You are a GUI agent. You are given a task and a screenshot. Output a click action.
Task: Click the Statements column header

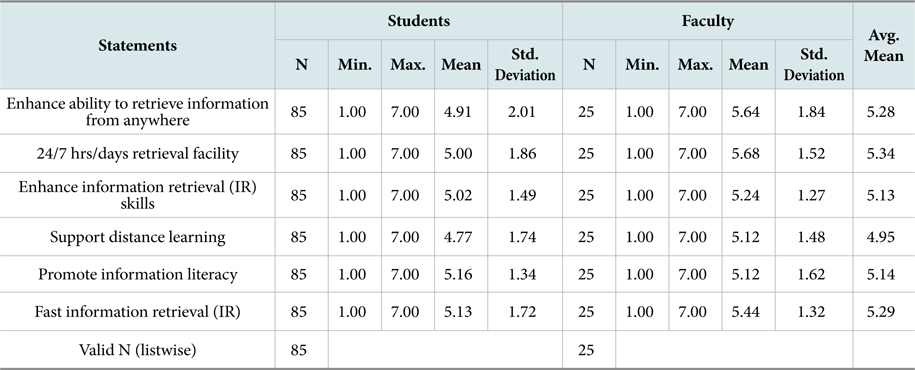pos(137,46)
